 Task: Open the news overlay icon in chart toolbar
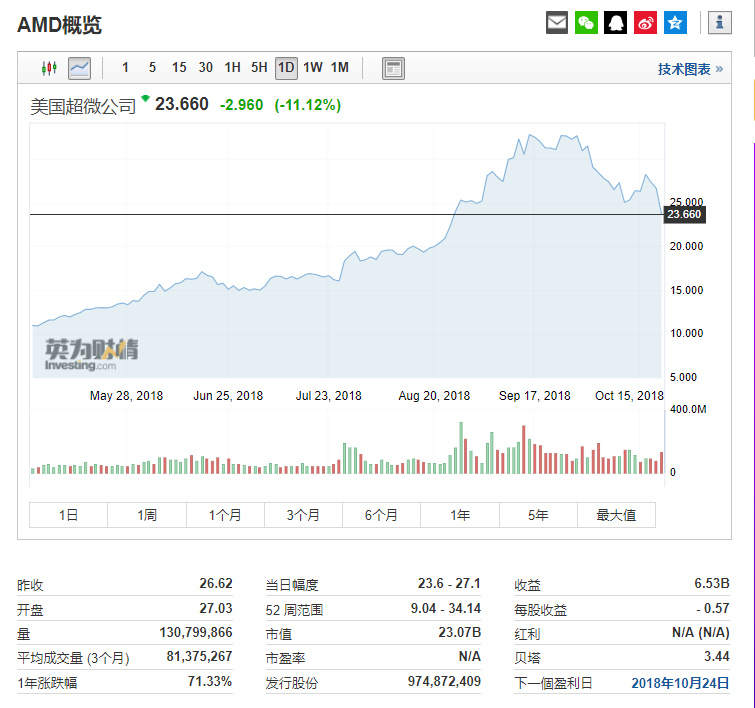393,68
